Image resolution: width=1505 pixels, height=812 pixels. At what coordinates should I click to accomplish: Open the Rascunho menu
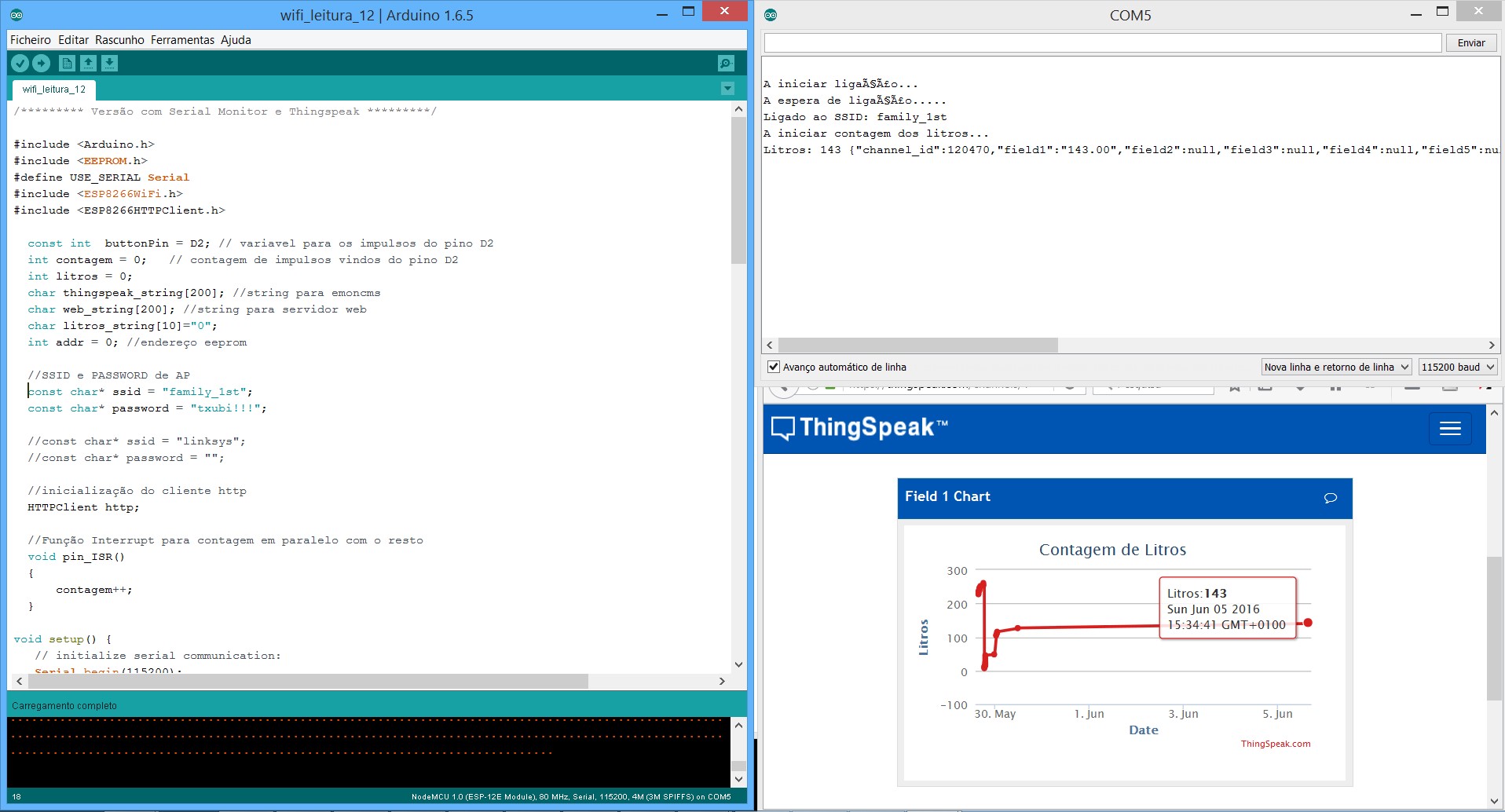(x=119, y=40)
